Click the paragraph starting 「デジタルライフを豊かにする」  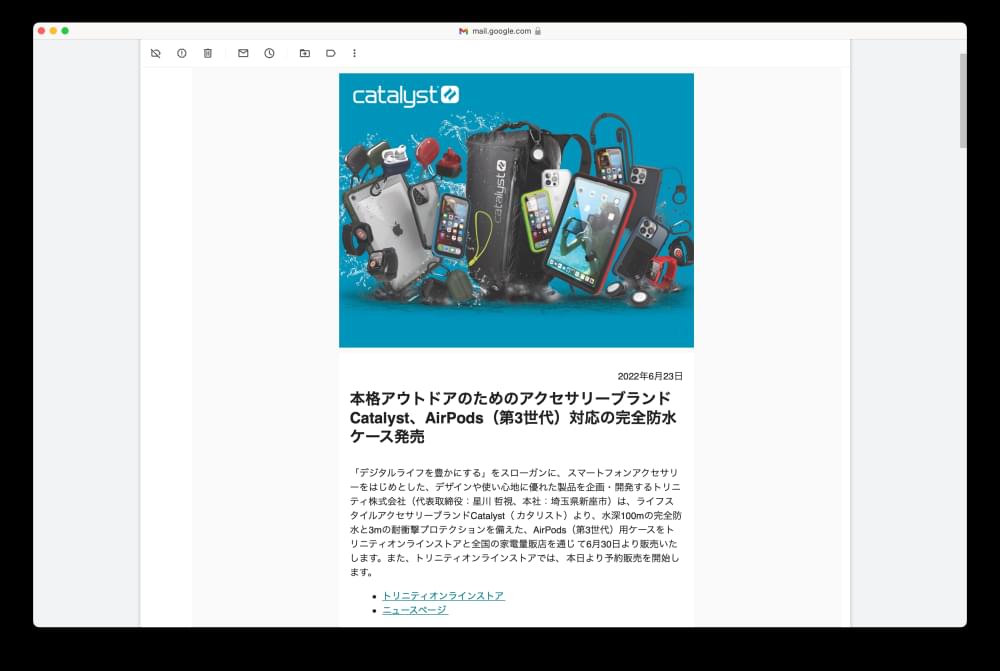pyautogui.click(x=515, y=522)
